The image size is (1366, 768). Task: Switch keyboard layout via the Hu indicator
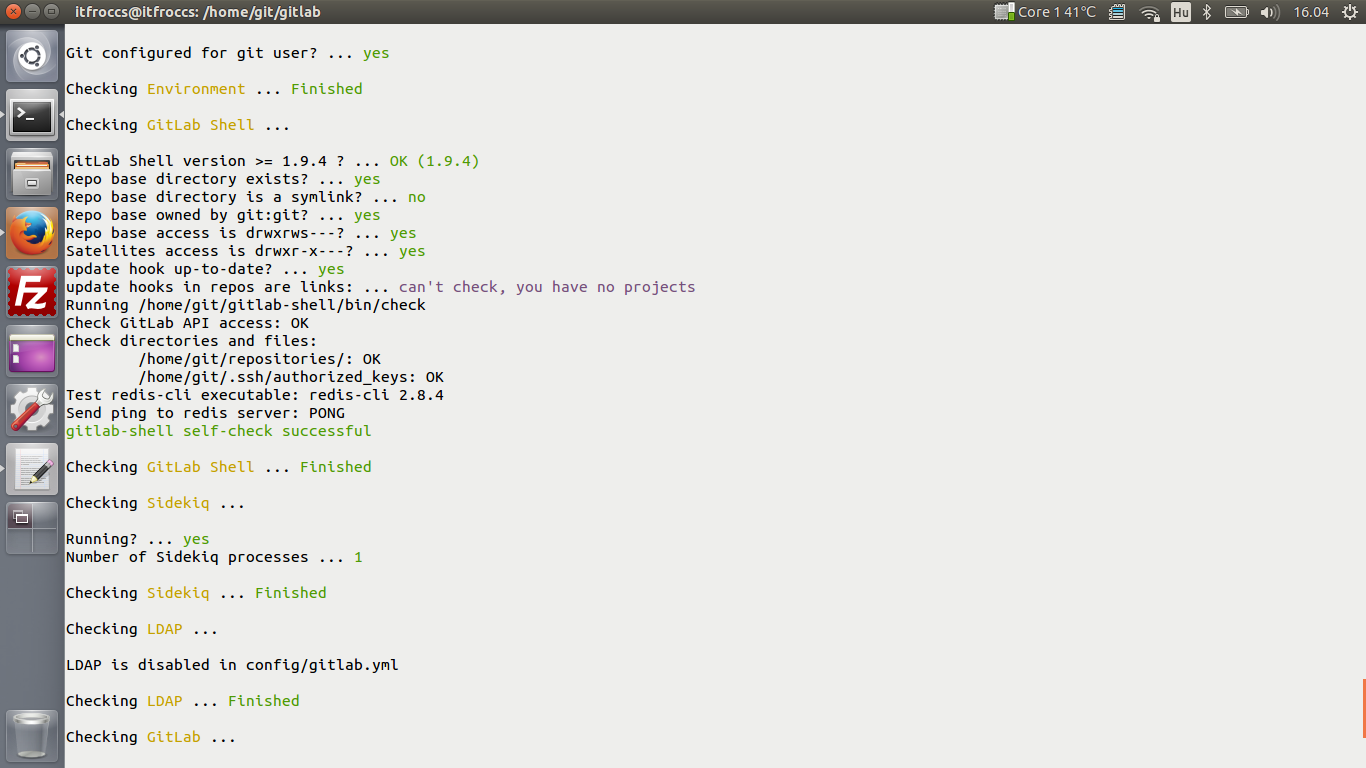(1180, 12)
